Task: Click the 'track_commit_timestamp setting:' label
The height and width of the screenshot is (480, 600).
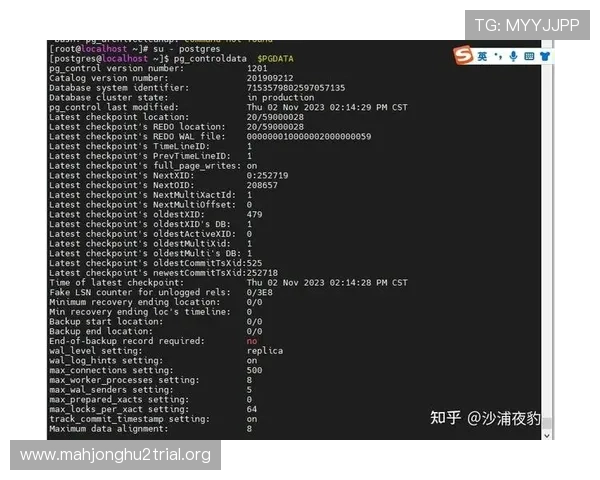Action: 129,420
